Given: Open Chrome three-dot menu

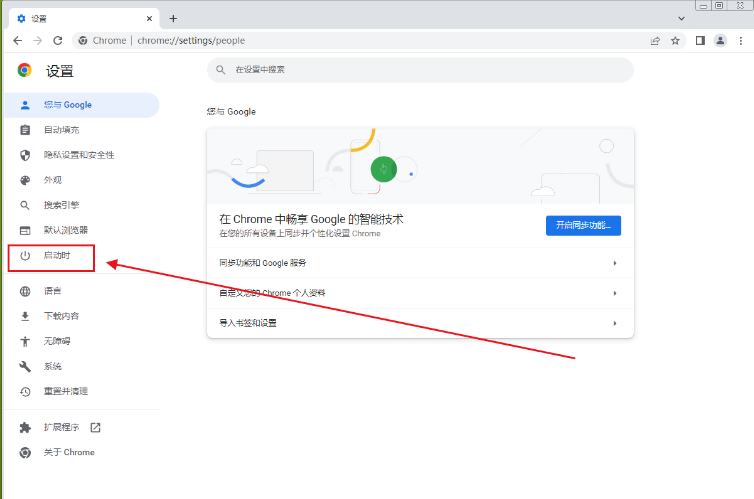Looking at the screenshot, I should pyautogui.click(x=741, y=41).
